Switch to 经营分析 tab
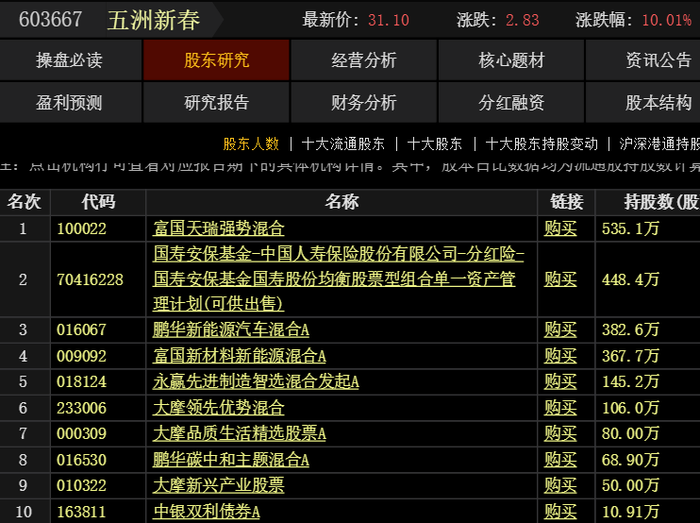Screen dimensions: 700x523 click(x=364, y=60)
